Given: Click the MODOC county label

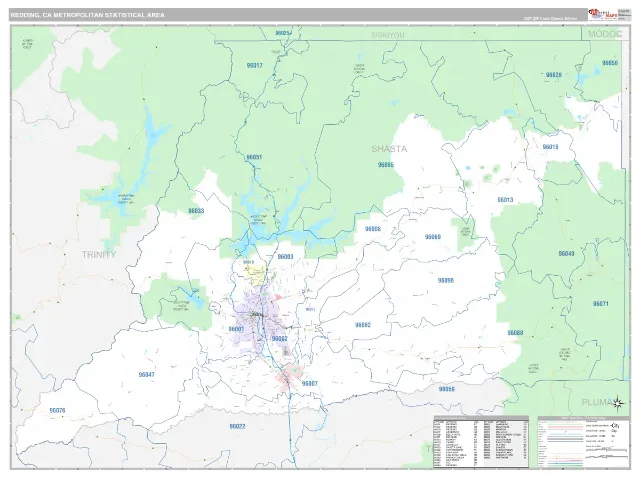Looking at the screenshot, I should click(x=605, y=34).
